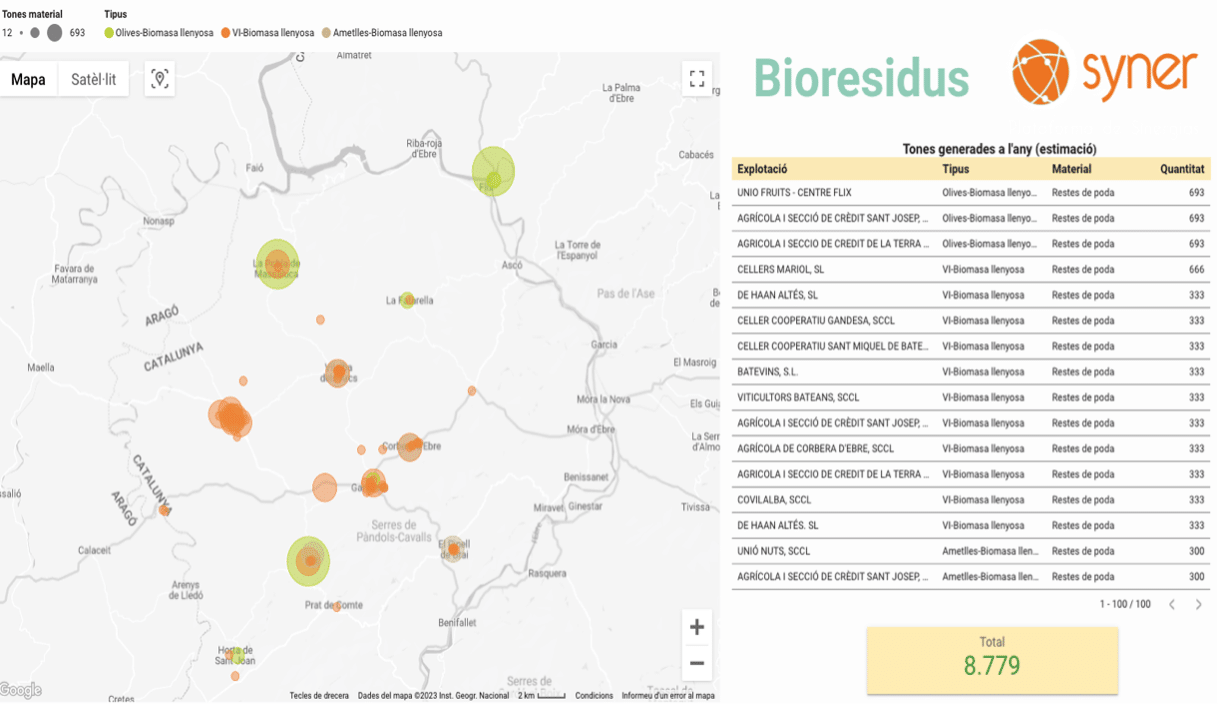Zoom out on the map
The width and height of the screenshot is (1222, 708).
[x=697, y=663]
